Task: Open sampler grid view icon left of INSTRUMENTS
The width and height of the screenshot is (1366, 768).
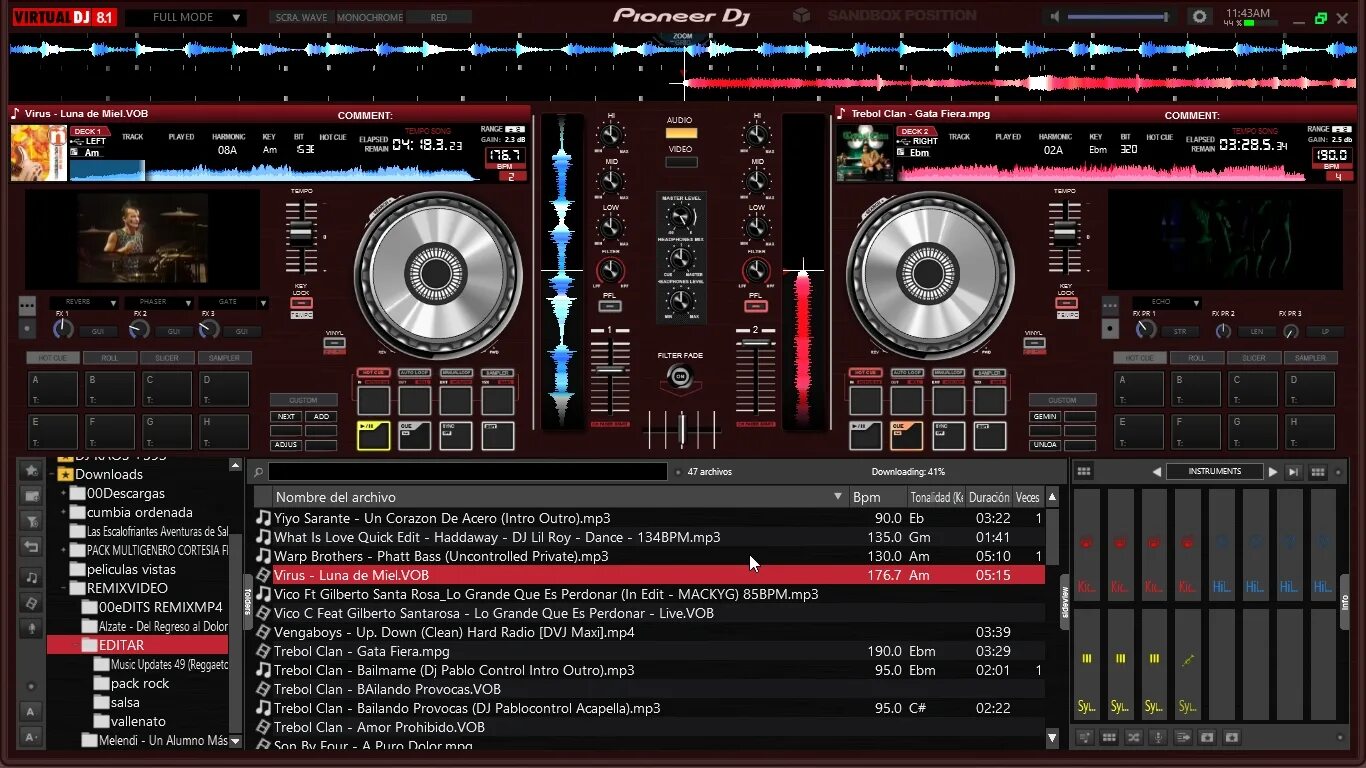Action: 1084,472
